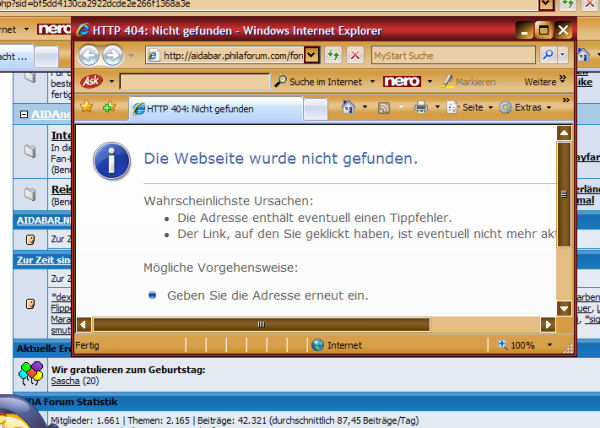Click the RSS feeds icon

386,106
